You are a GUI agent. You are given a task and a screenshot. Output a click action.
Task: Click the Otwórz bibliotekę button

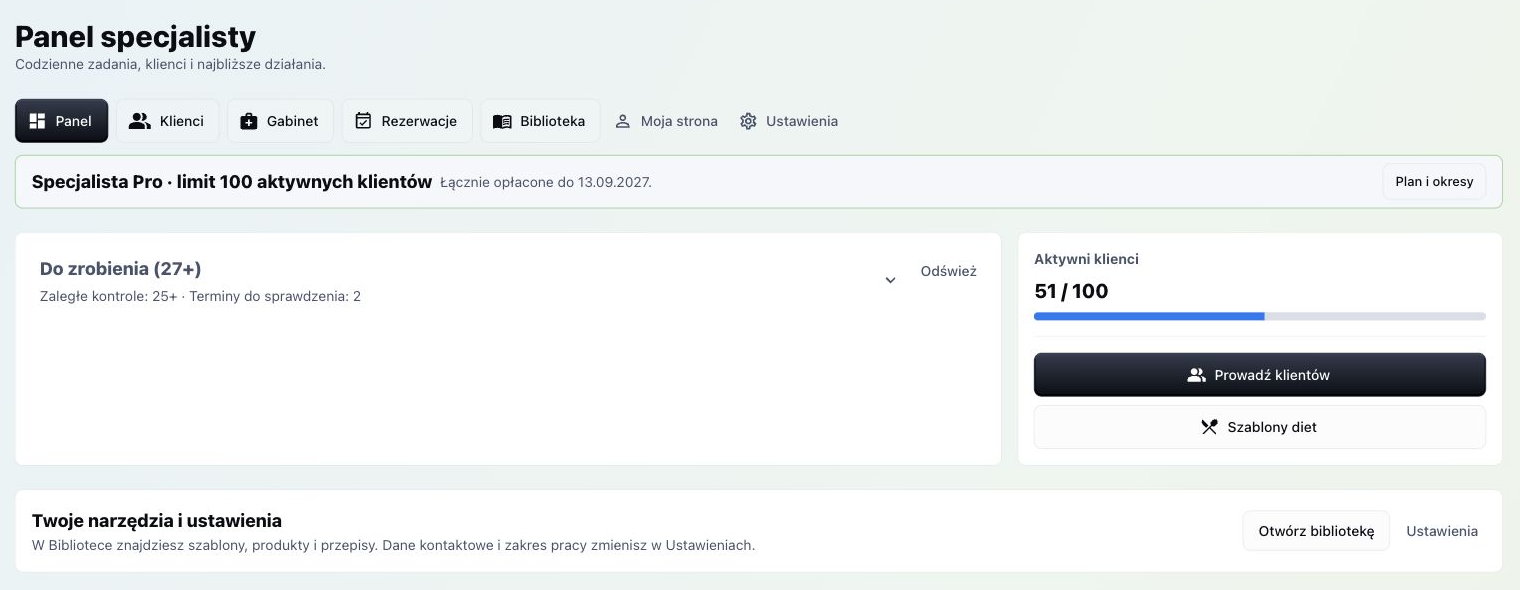pos(1316,531)
